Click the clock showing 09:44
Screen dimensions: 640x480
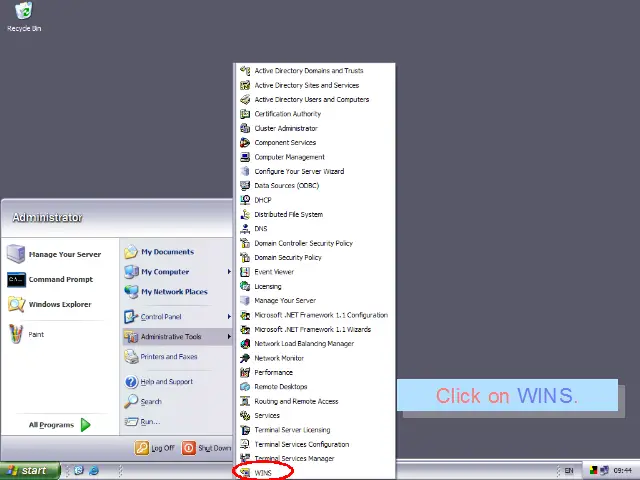point(622,471)
